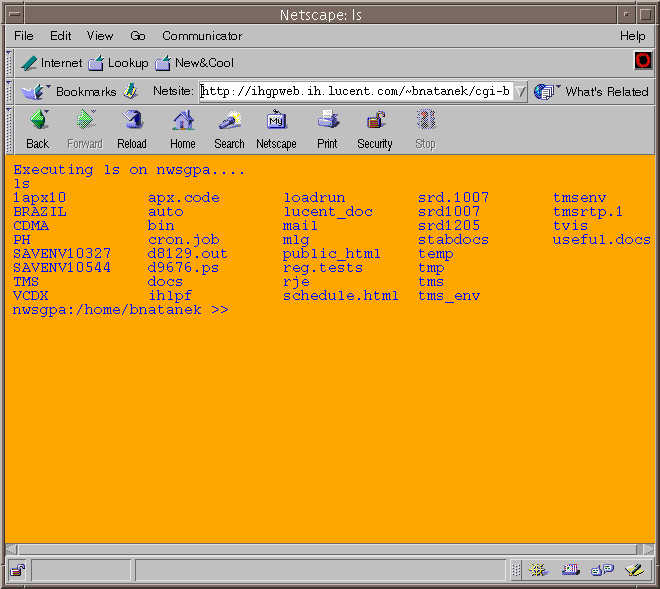This screenshot has height=589, width=660.
Task: Click the scrollbar left arrow
Action: tap(11, 549)
